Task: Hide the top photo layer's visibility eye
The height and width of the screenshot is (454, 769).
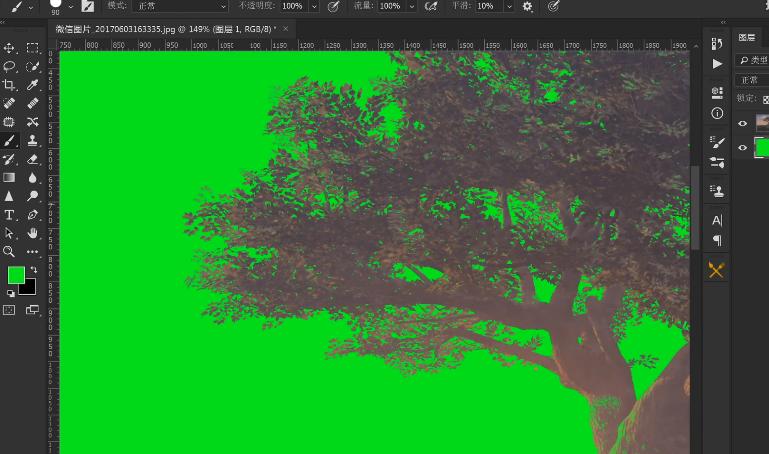Action: [x=743, y=124]
